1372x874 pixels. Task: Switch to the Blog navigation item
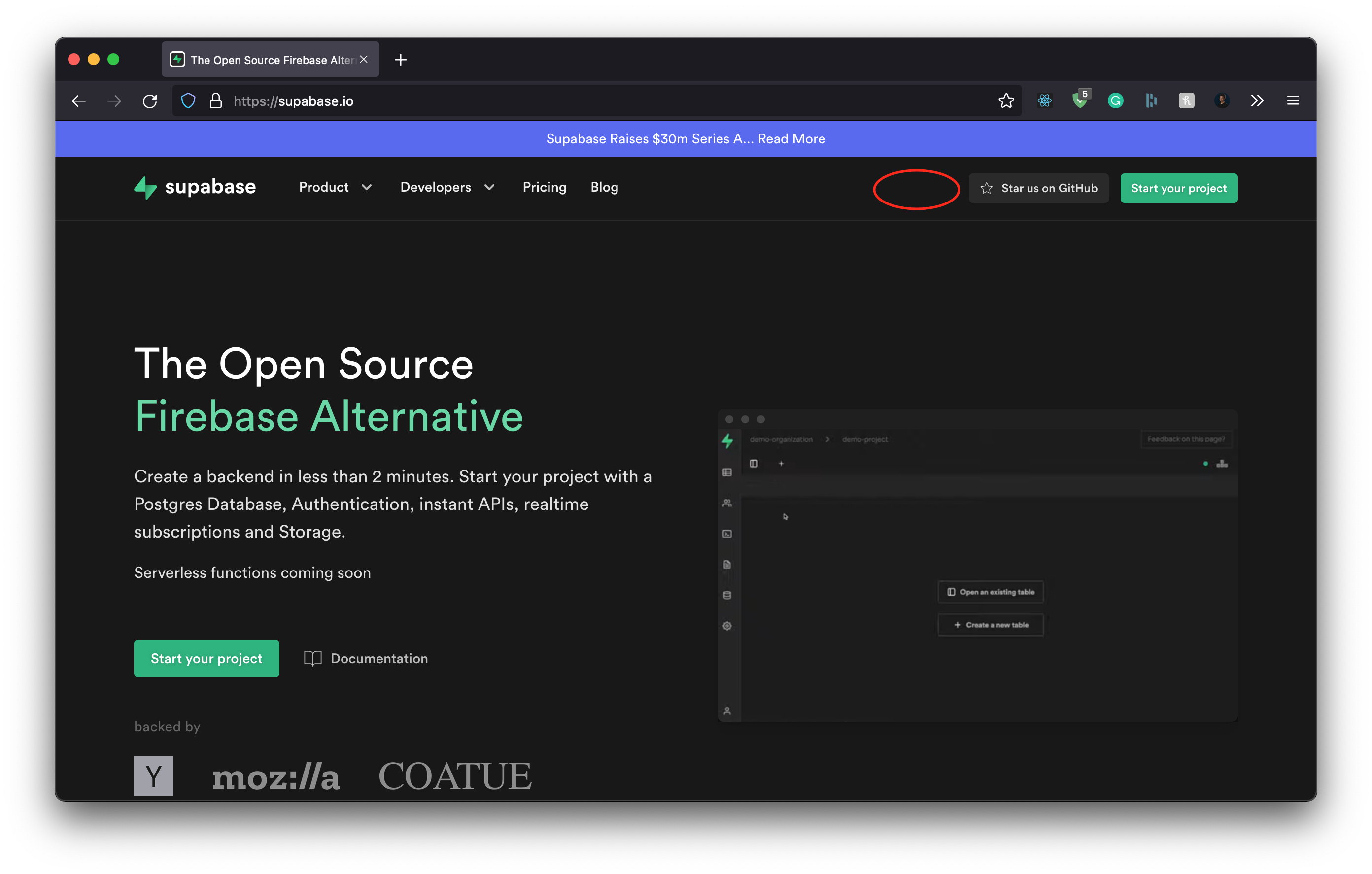(604, 187)
